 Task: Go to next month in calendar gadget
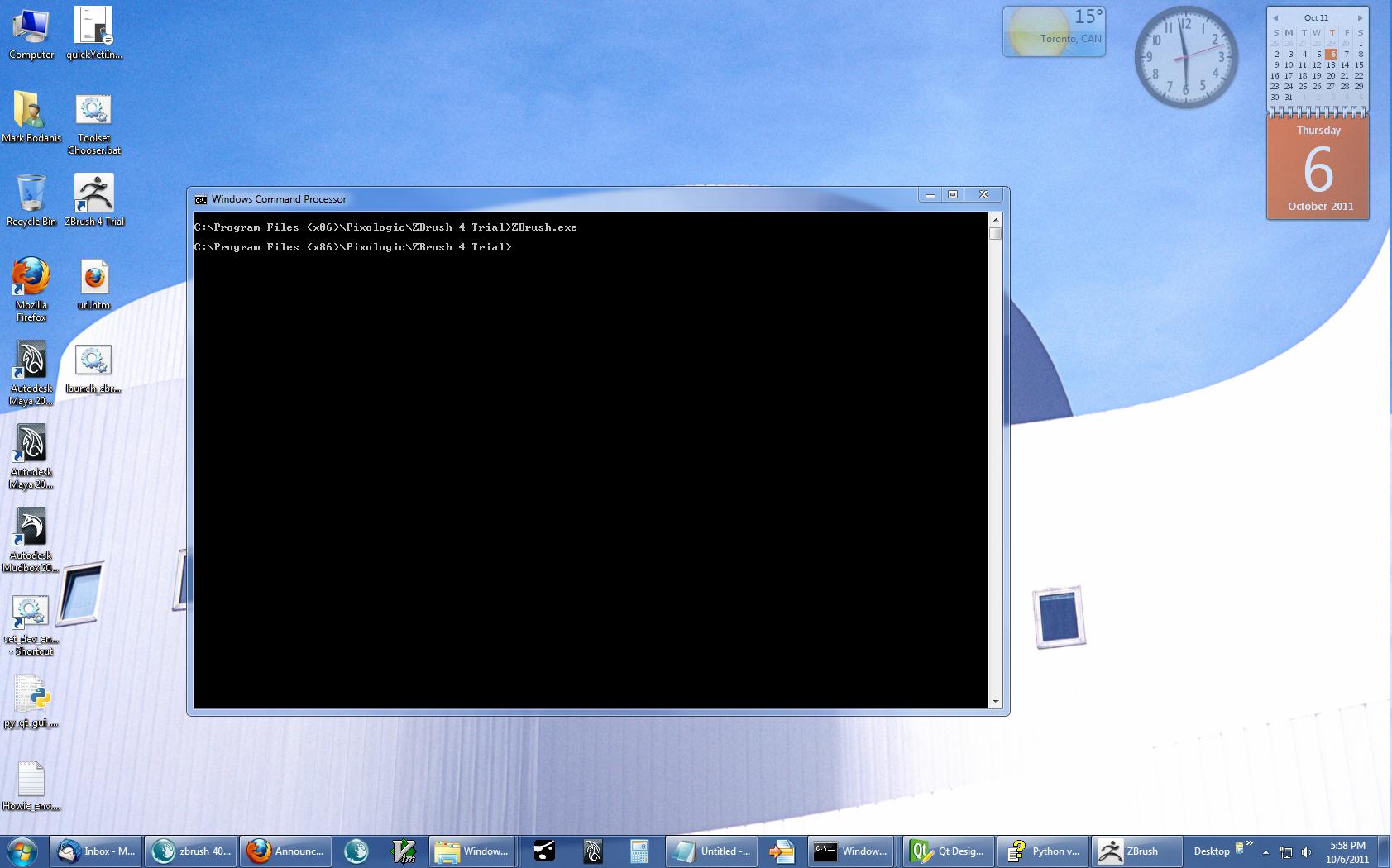(1359, 18)
